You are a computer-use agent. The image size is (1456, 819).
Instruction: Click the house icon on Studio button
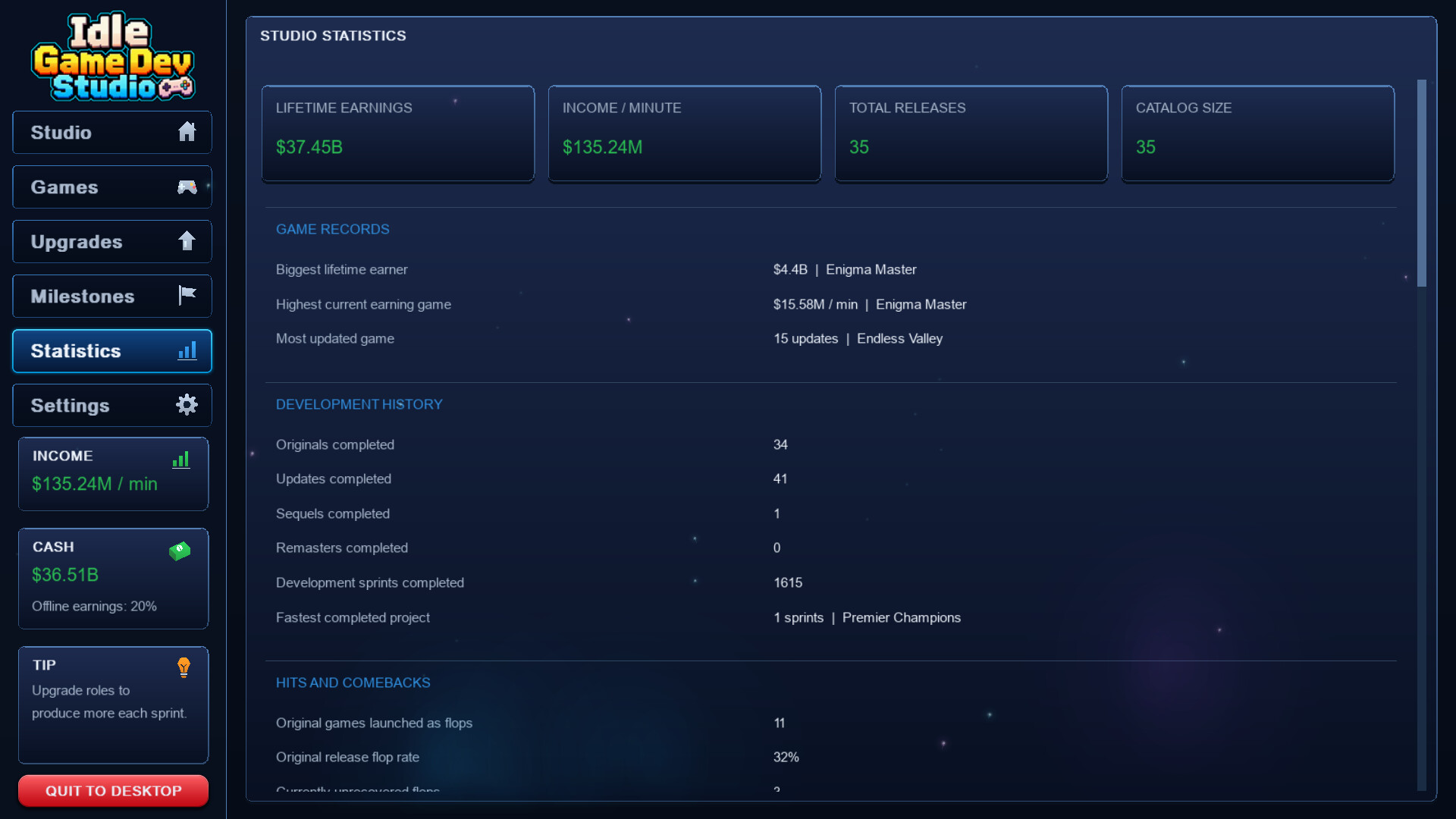(x=187, y=132)
